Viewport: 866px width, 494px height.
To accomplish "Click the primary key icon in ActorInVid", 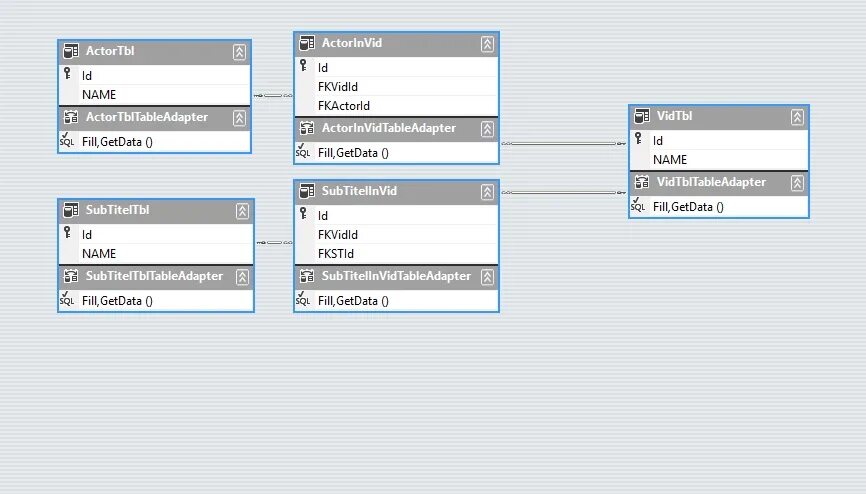I will point(303,66).
